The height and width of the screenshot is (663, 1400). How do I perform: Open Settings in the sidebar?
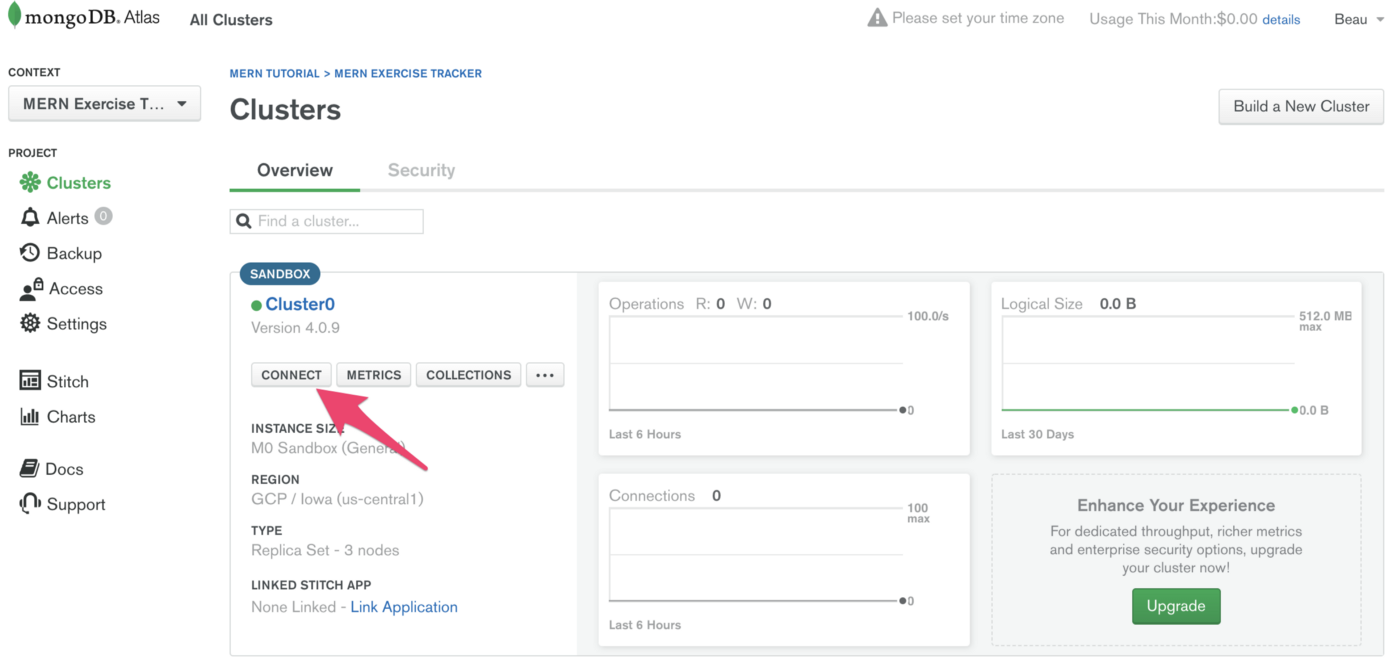click(77, 324)
